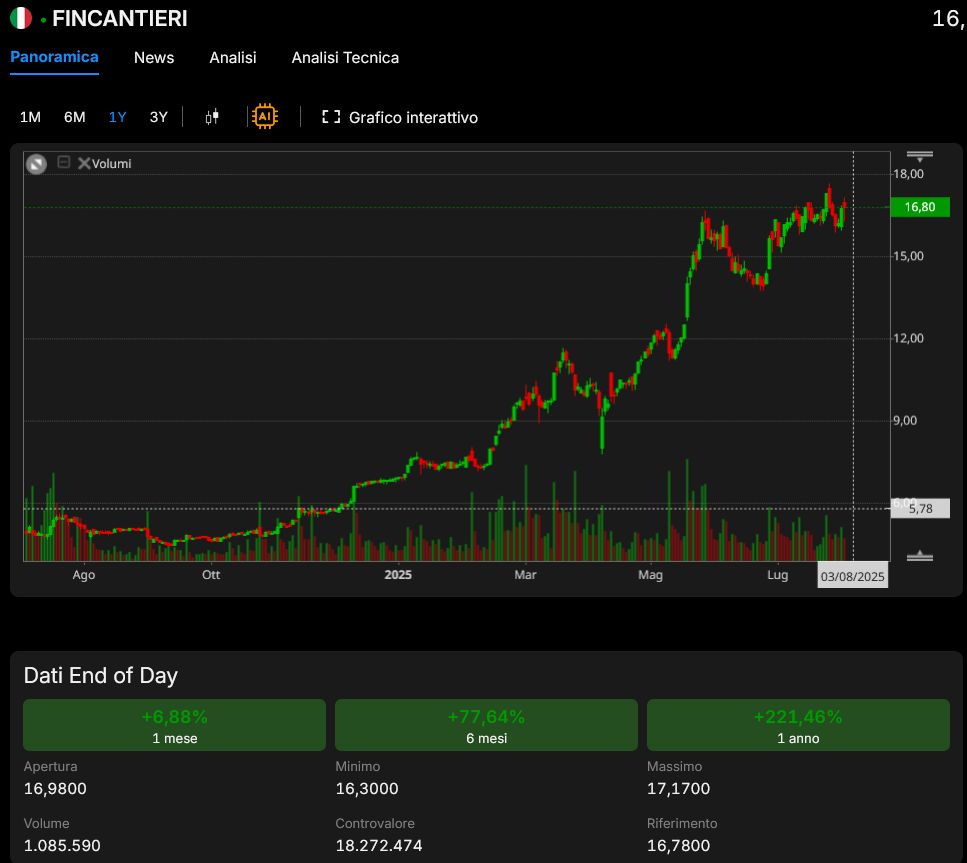The height and width of the screenshot is (863, 967).
Task: Click the Ago axis label
Action: [x=84, y=574]
